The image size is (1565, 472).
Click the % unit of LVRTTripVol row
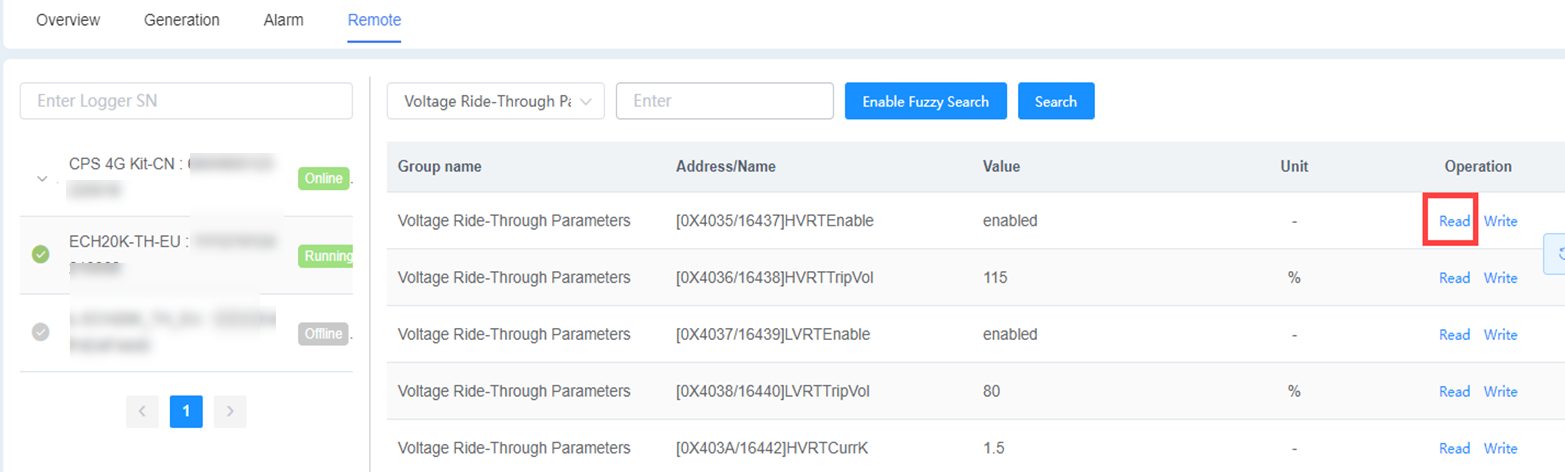(x=1294, y=391)
